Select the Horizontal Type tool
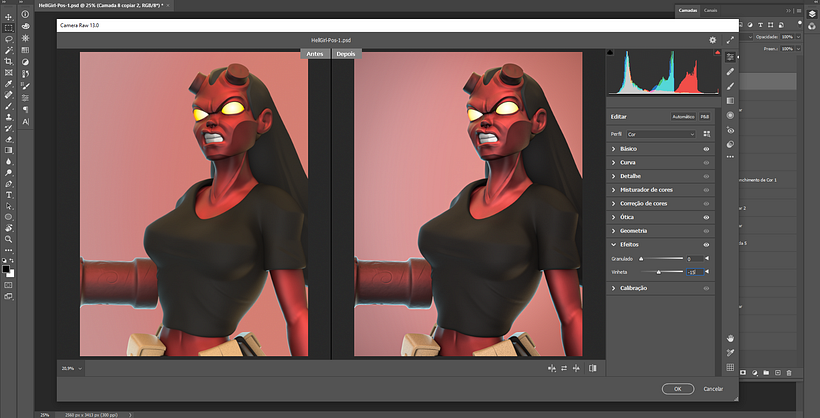The width and height of the screenshot is (820, 418). tap(8, 195)
